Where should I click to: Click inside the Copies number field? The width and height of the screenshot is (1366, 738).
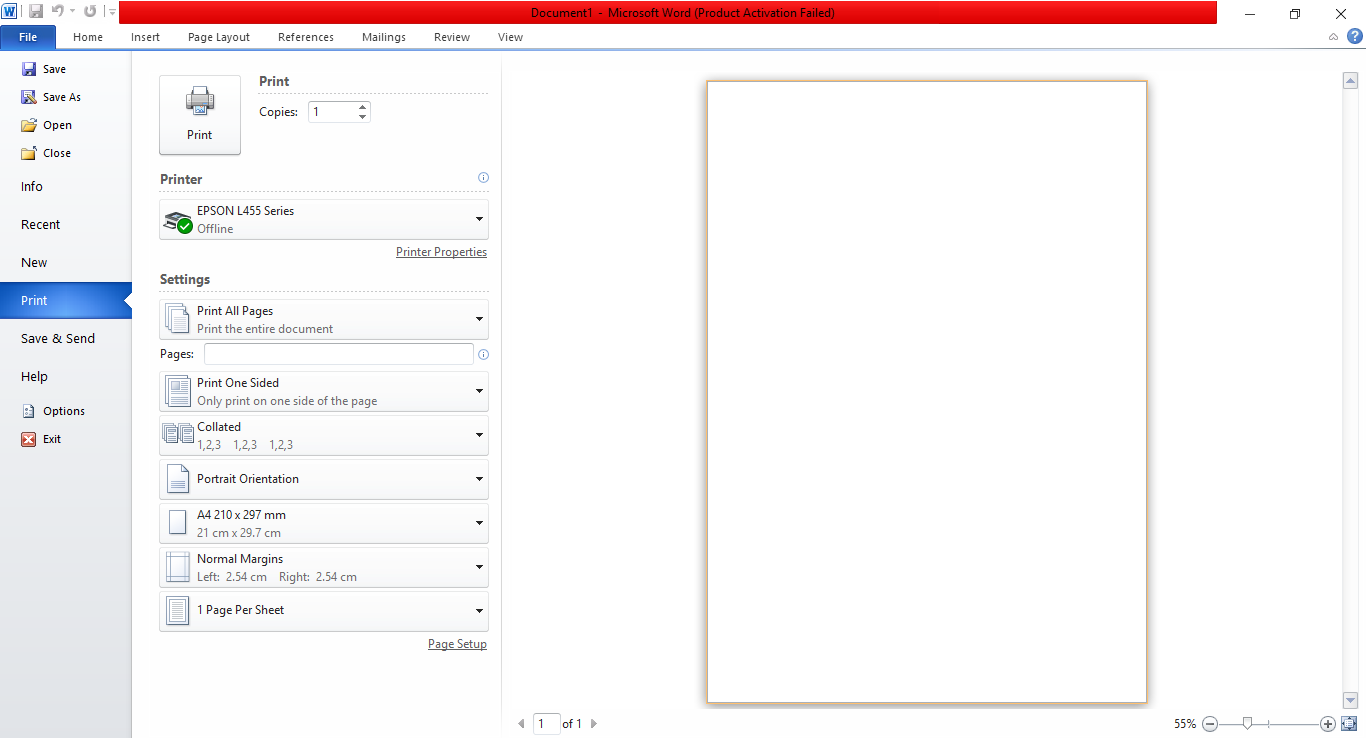pyautogui.click(x=331, y=112)
